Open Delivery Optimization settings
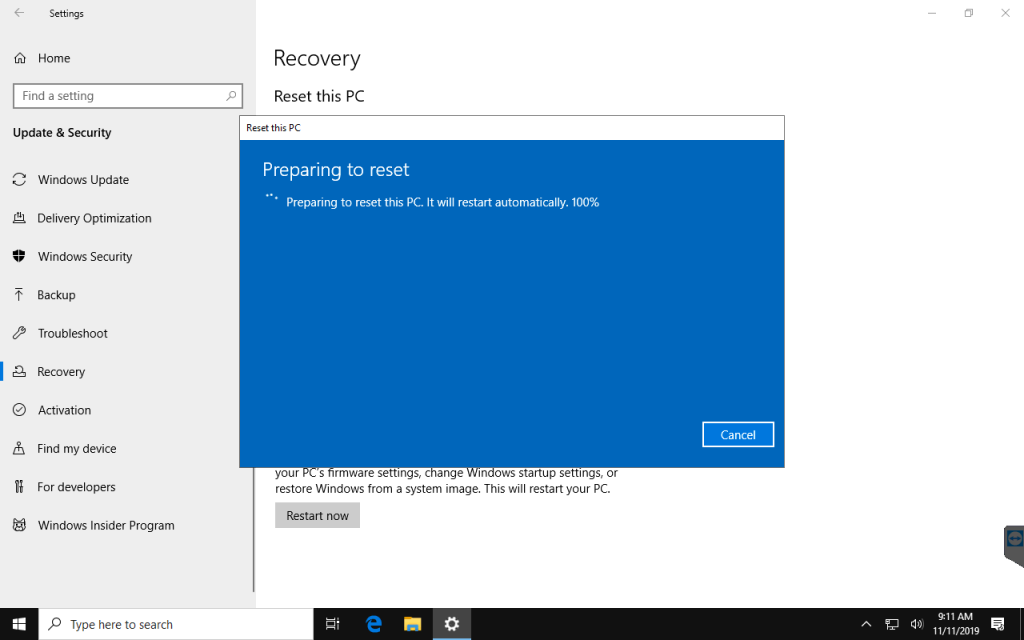The height and width of the screenshot is (640, 1024). tap(94, 218)
